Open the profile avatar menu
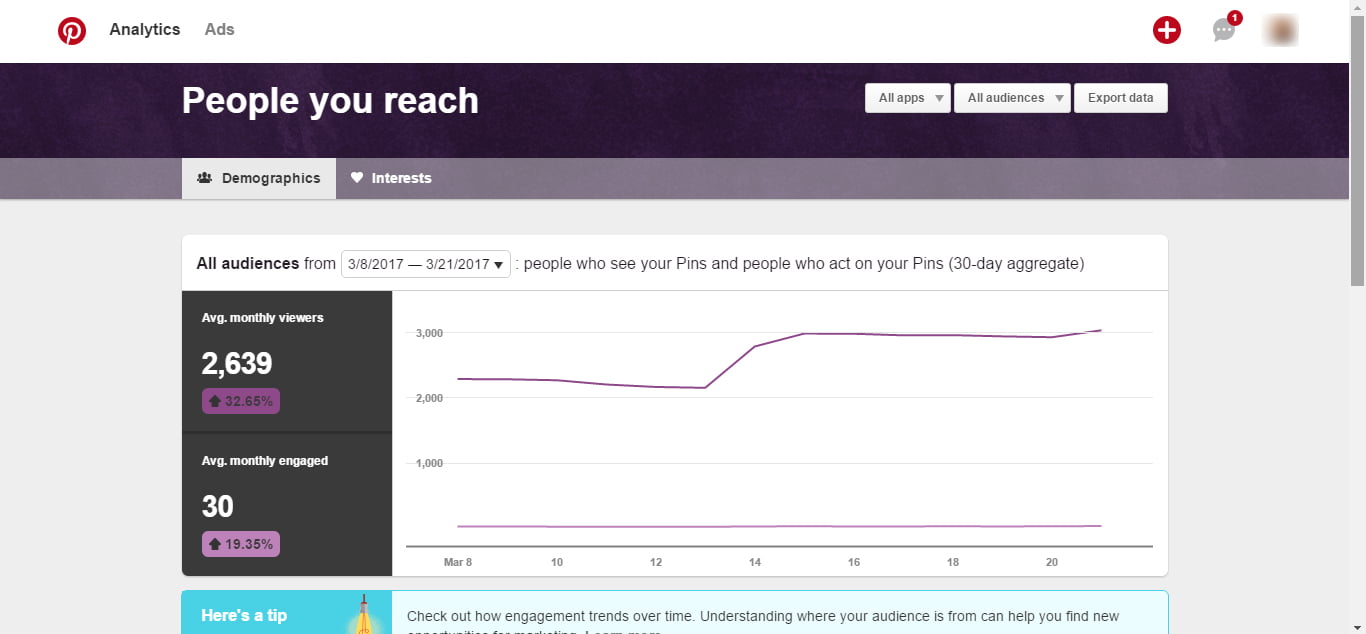The width and height of the screenshot is (1366, 634). point(1280,30)
